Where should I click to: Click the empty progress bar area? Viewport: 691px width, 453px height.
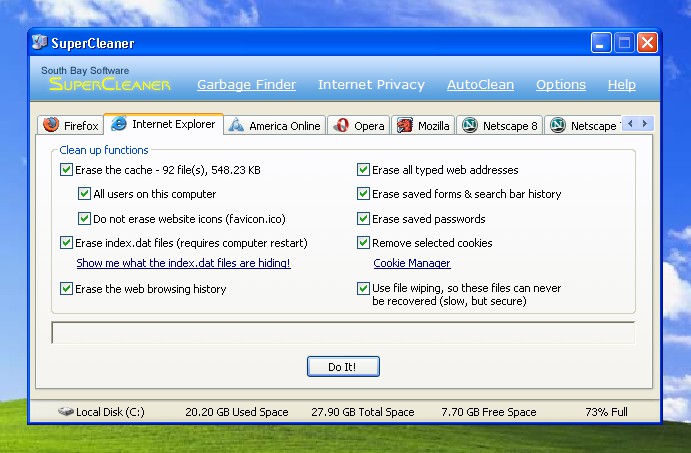pos(343,333)
